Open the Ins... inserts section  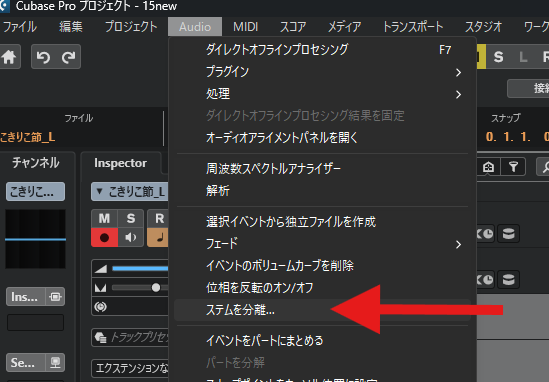(25, 297)
